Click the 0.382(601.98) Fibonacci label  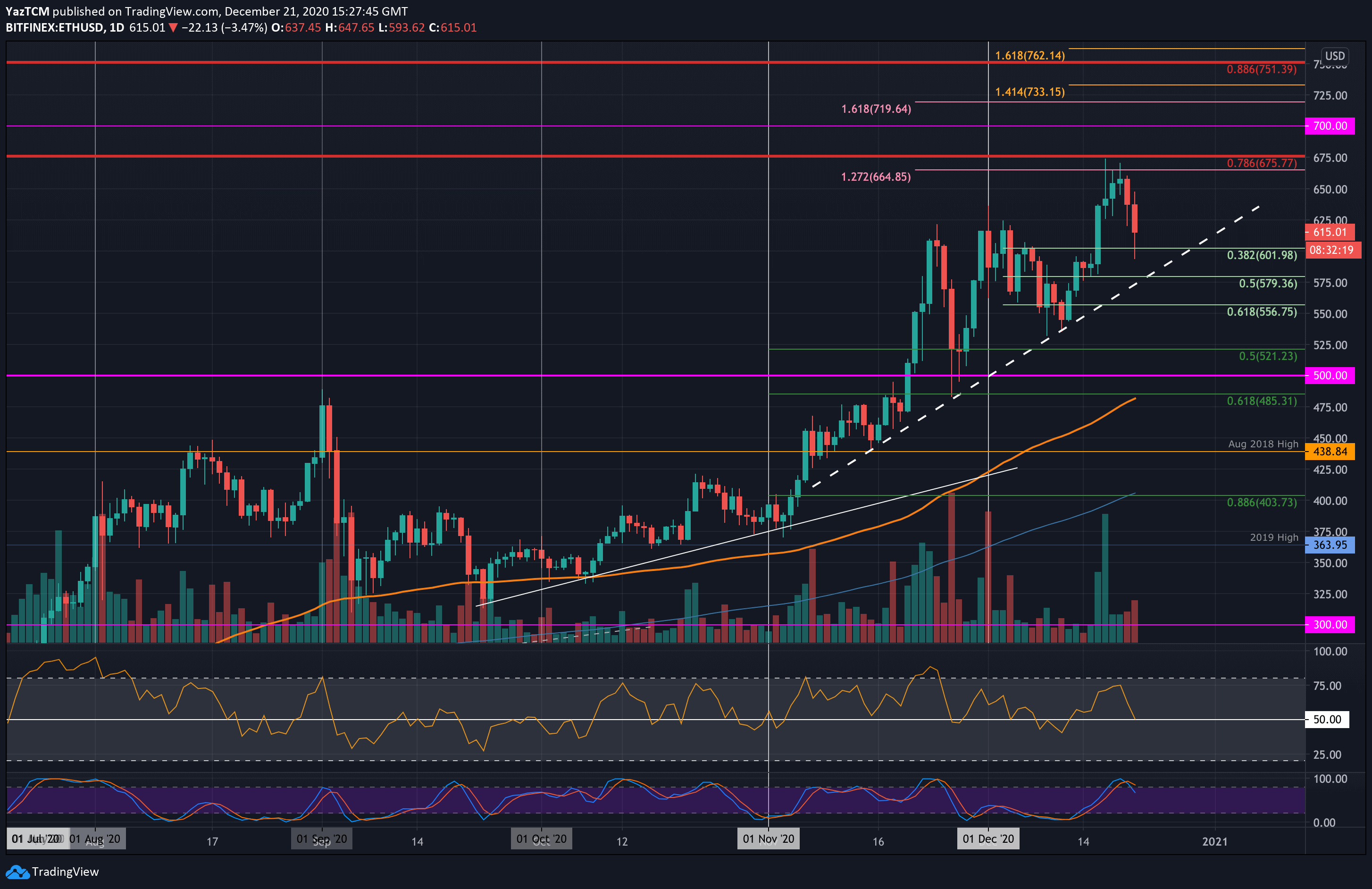point(1261,255)
